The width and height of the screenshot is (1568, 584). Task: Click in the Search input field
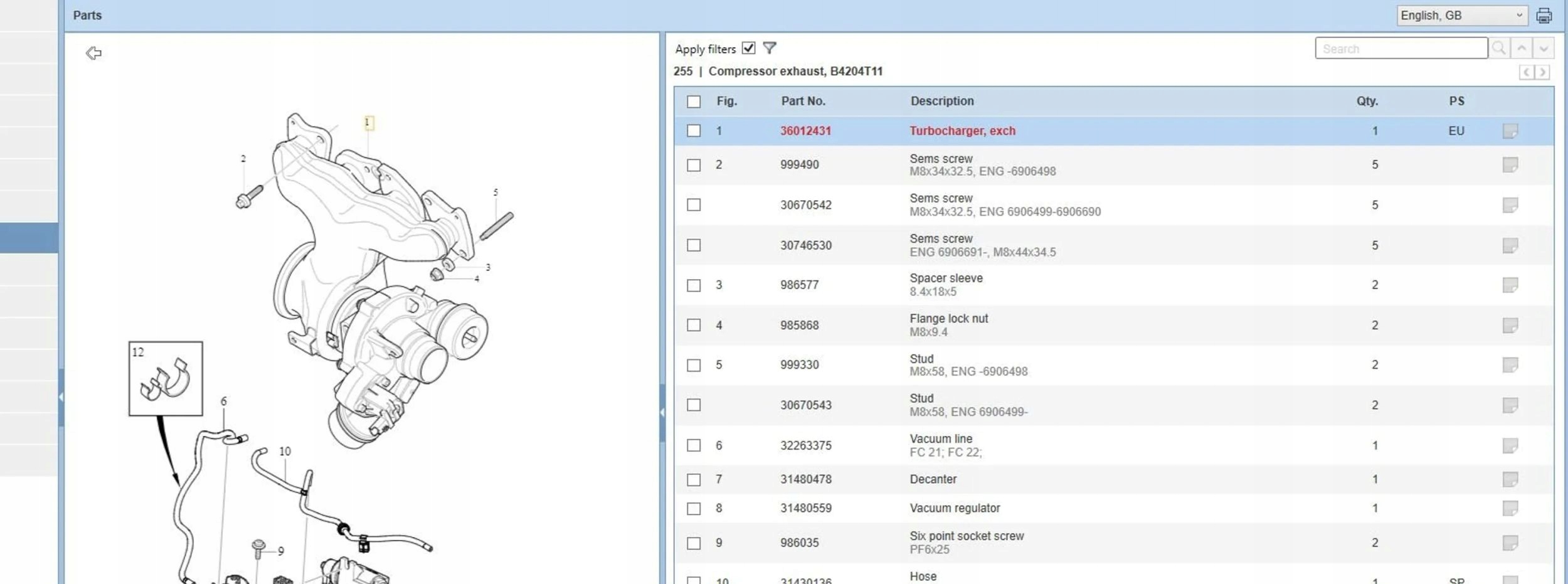point(1401,48)
